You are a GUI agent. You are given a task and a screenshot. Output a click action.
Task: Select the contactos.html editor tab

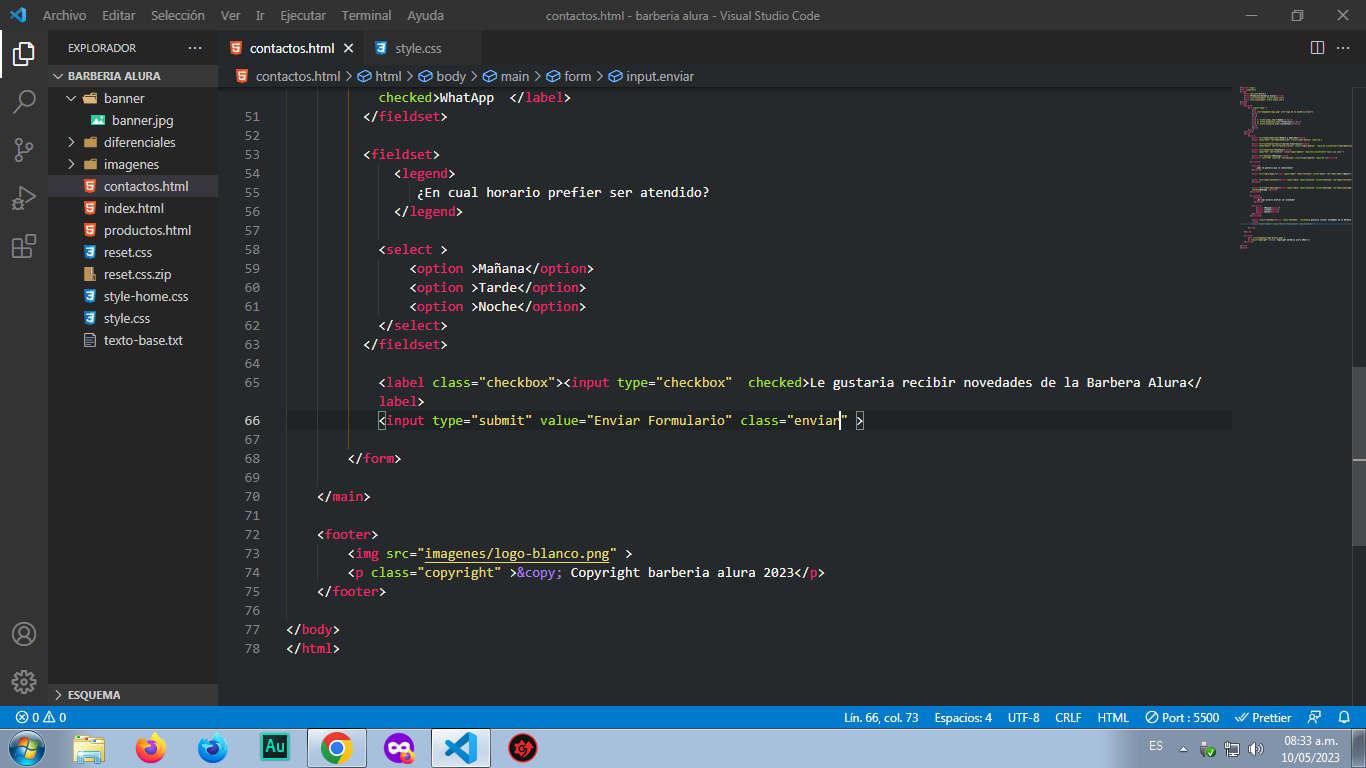coord(290,48)
